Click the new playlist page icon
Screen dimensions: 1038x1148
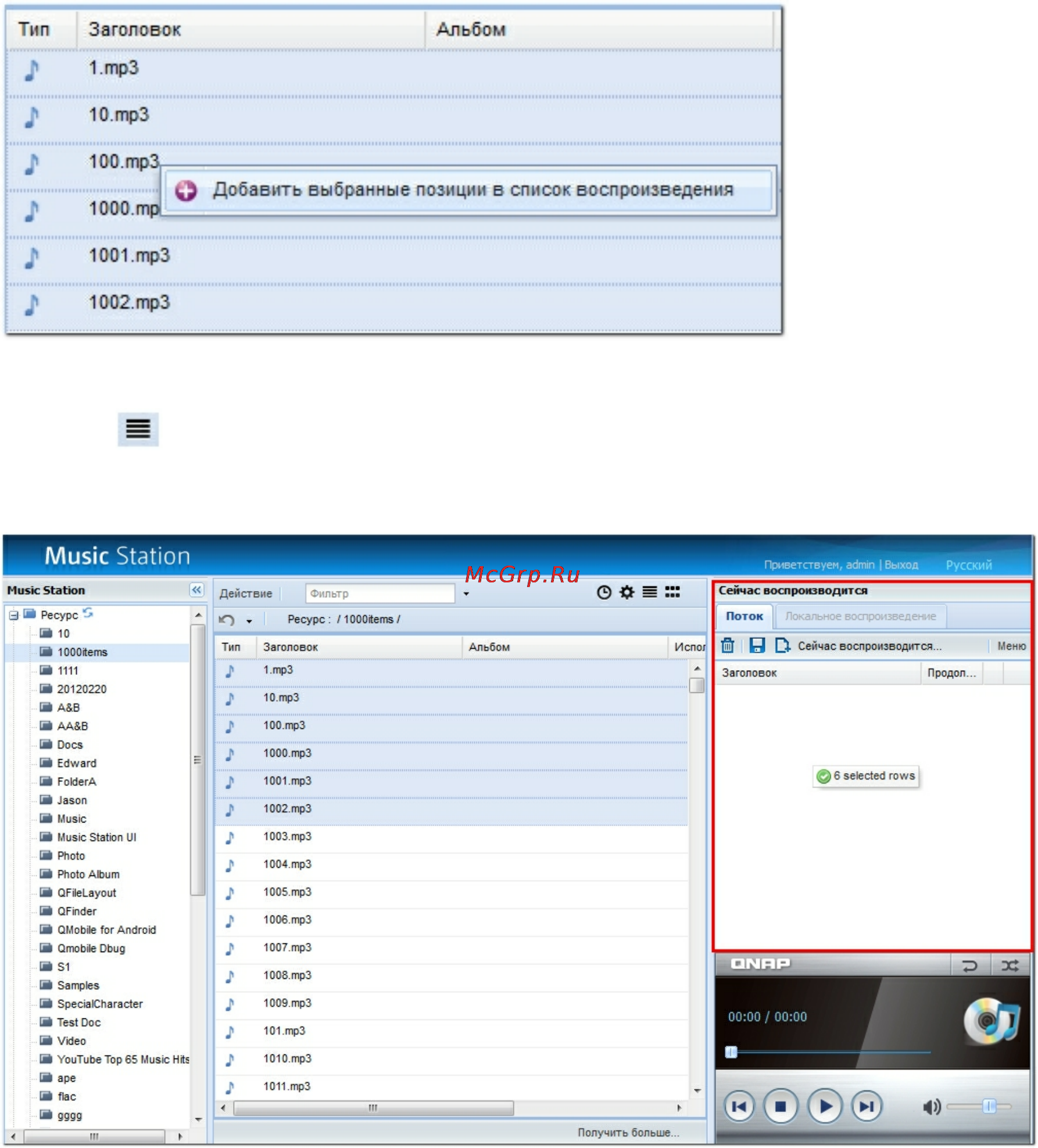click(782, 646)
